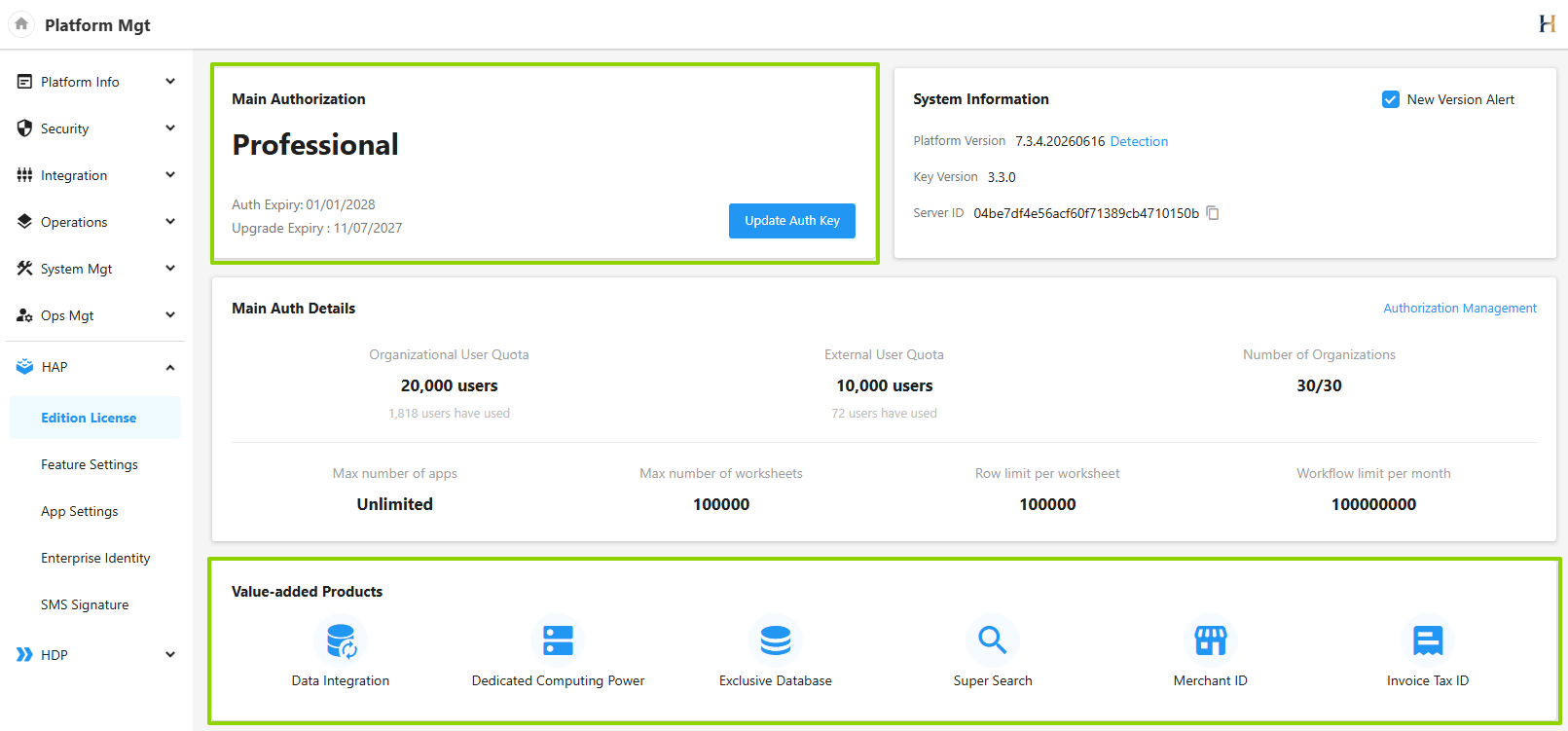The width and height of the screenshot is (1568, 731).
Task: Open the Authorization Management link
Action: click(1460, 308)
